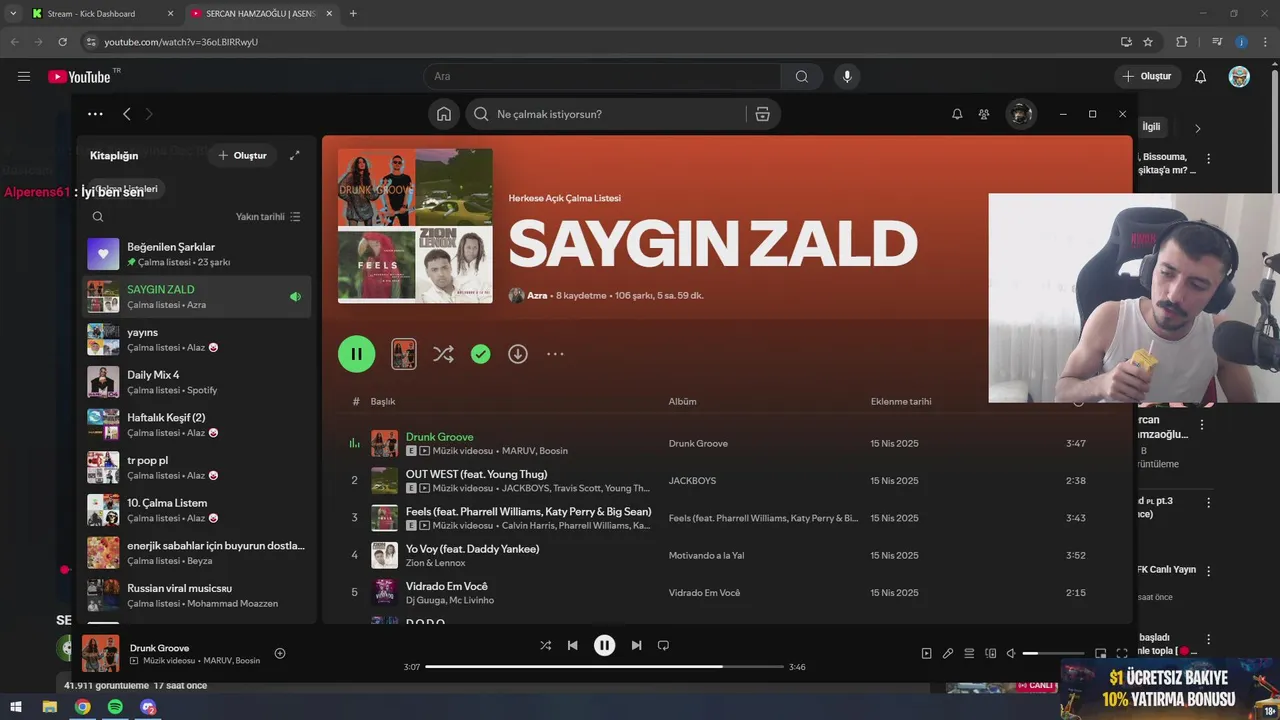Open Motivando a la Yal album
Viewport: 1280px width, 720px height.
(706, 556)
